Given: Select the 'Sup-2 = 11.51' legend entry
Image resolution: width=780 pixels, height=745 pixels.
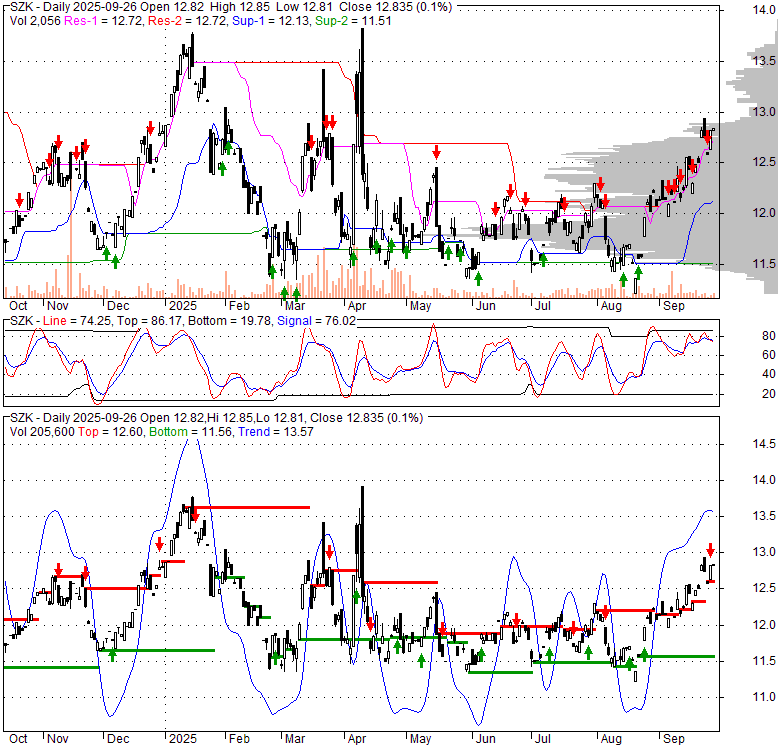Looking at the screenshot, I should [353, 21].
